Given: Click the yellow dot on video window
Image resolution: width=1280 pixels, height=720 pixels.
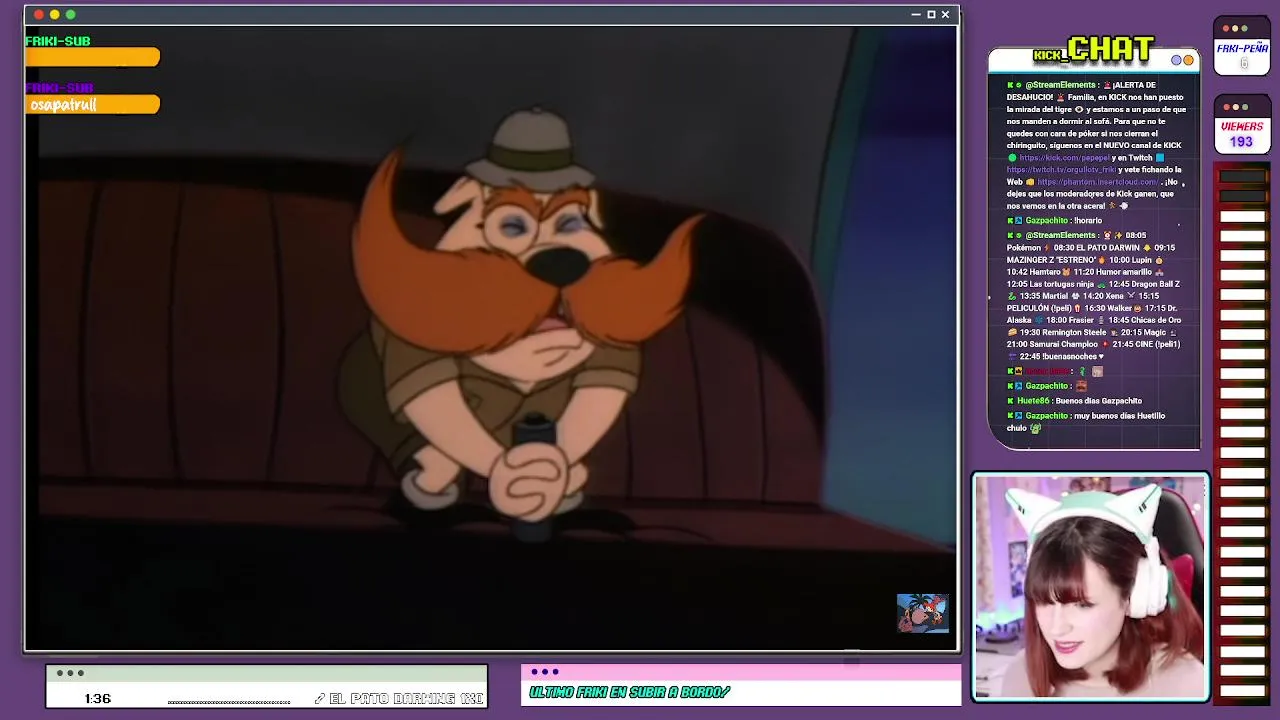Looking at the screenshot, I should [x=55, y=14].
